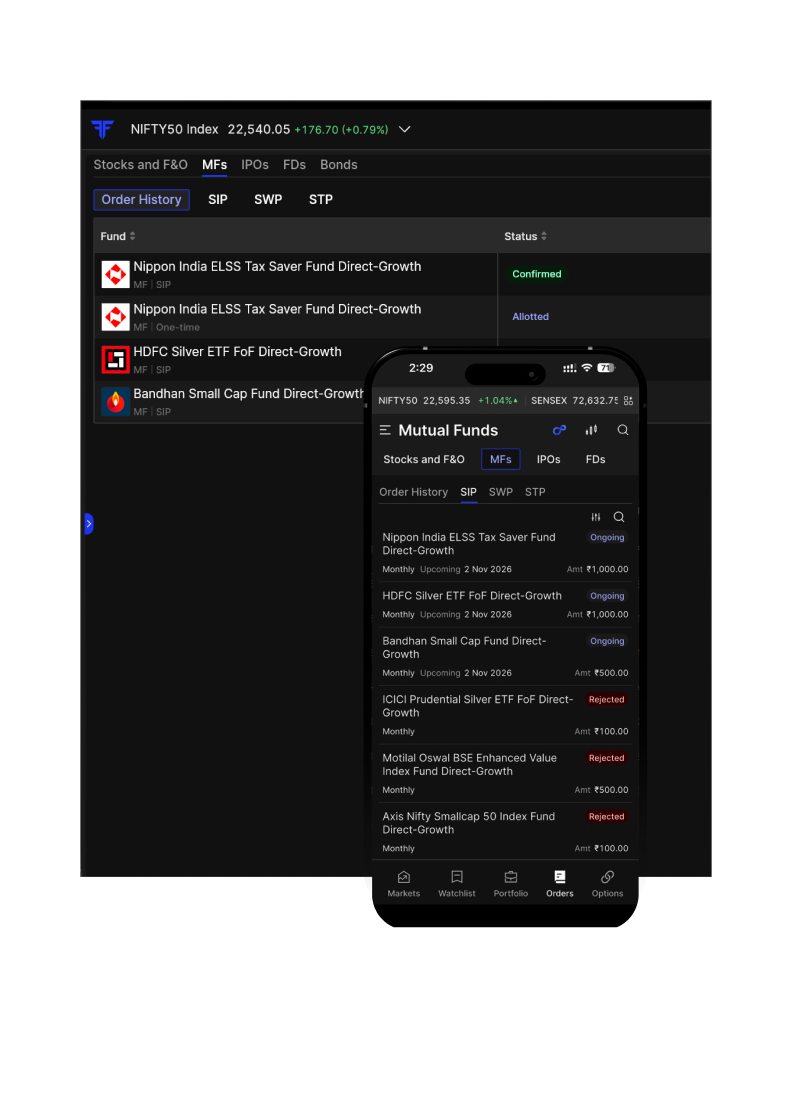This screenshot has height=1120, width=792.
Task: Open Axis Nifty Smallcap 50 Index SIP
Action: point(506,832)
